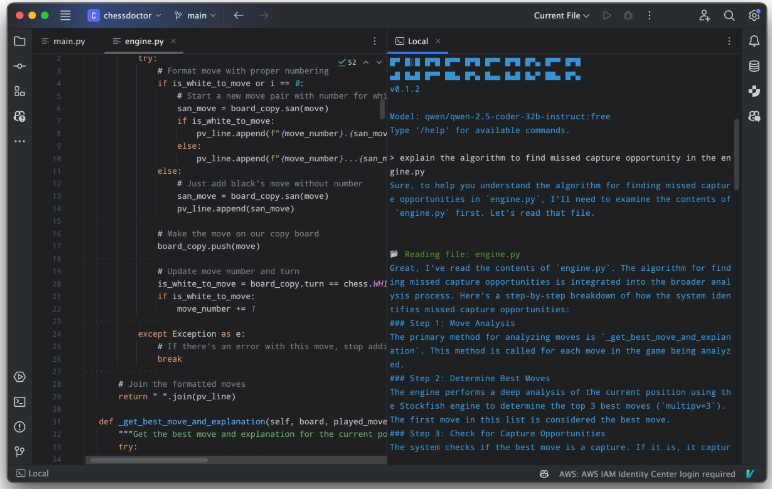Open Search Everywhere magnifier
The height and width of the screenshot is (489, 772).
[729, 15]
